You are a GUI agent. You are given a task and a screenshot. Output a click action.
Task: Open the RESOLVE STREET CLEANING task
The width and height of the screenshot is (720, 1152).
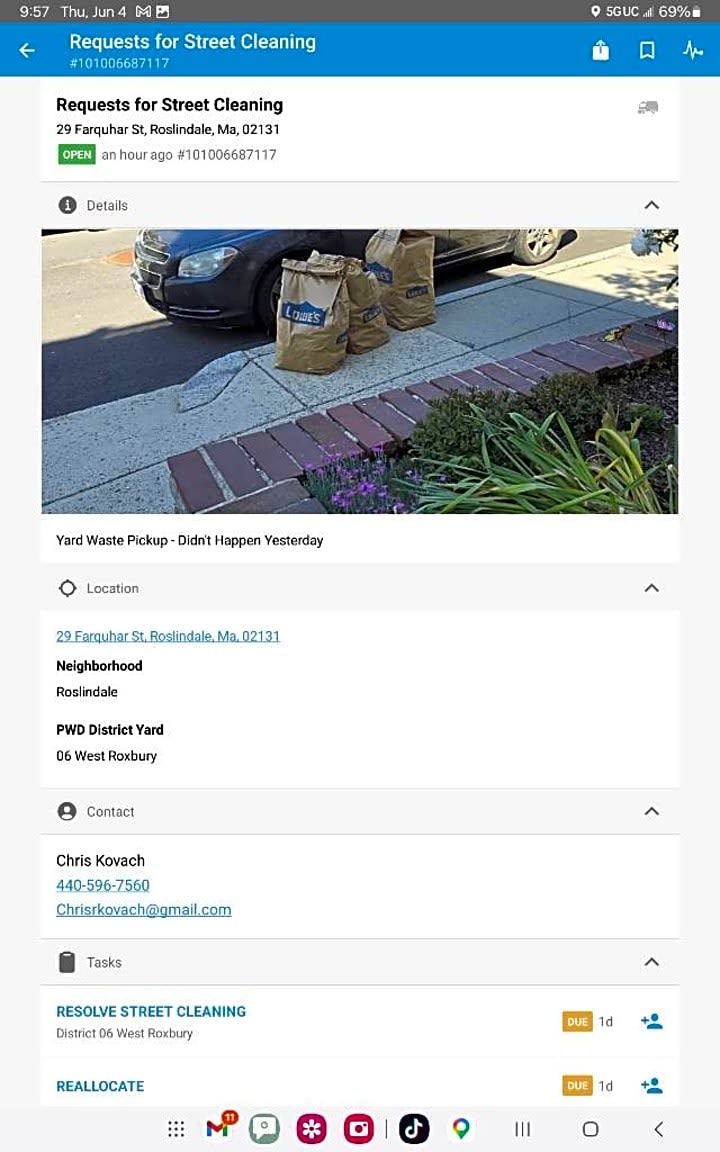[151, 1012]
